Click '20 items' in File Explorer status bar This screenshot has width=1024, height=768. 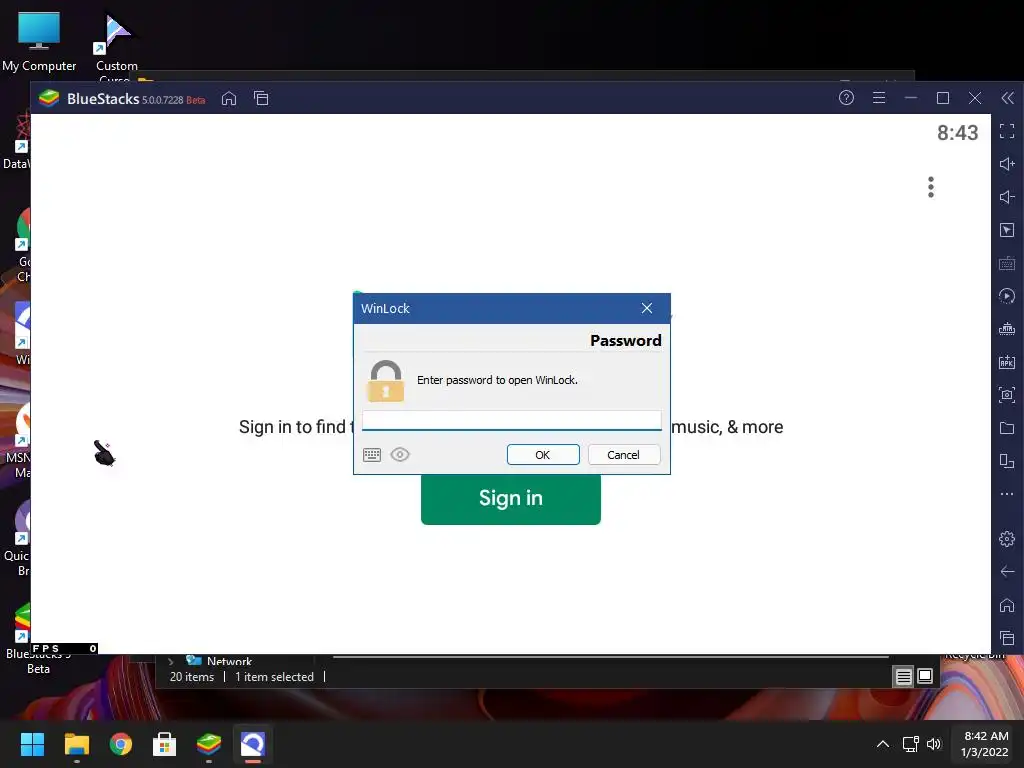click(x=192, y=677)
